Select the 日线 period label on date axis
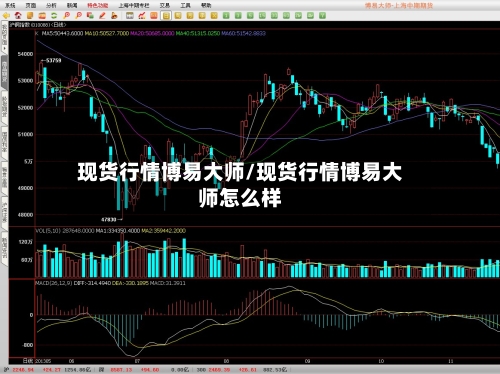Image resolution: width=500 pixels, height=374 pixels. pyautogui.click(x=28, y=361)
